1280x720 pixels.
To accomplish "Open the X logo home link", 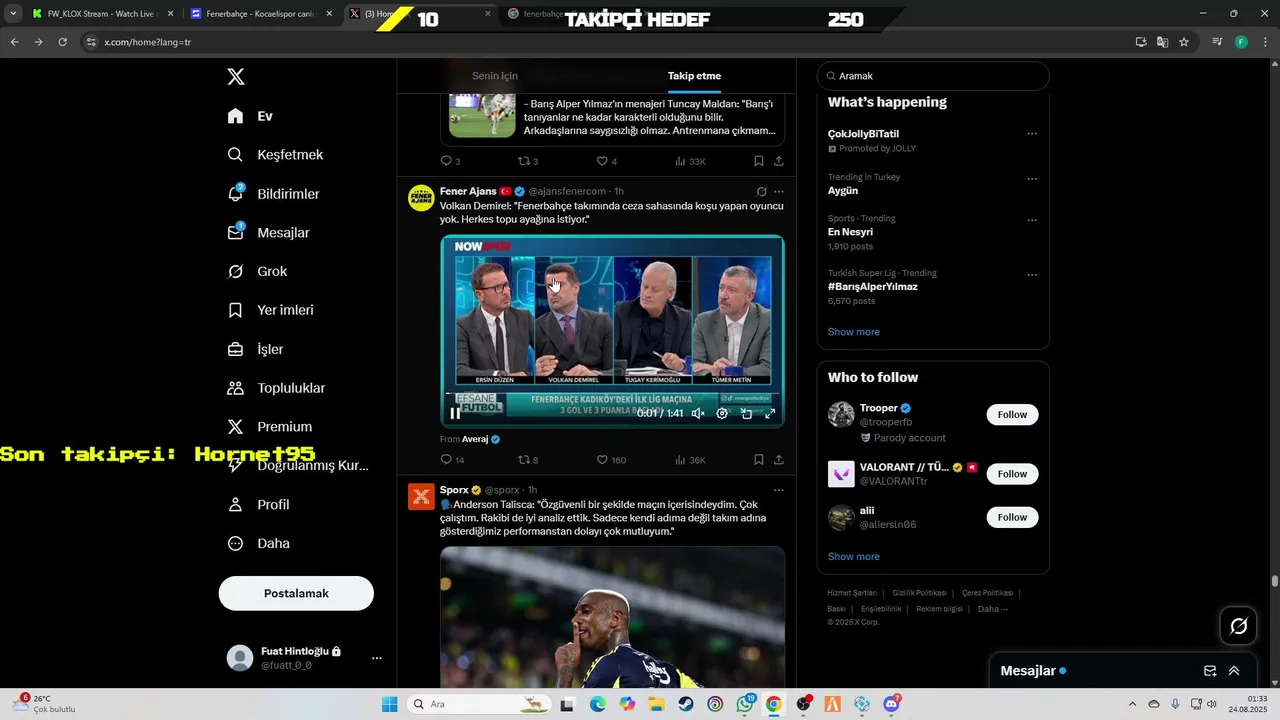I will tap(235, 77).
